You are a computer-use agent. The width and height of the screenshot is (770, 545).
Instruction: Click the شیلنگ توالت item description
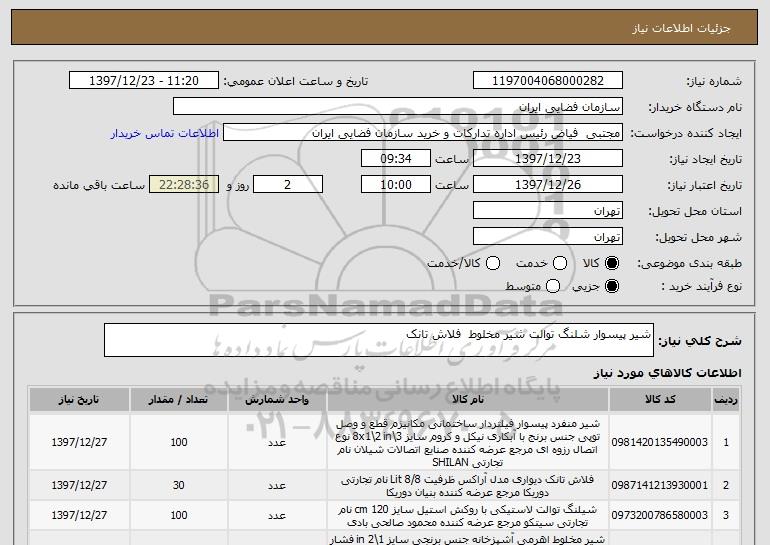(468, 515)
